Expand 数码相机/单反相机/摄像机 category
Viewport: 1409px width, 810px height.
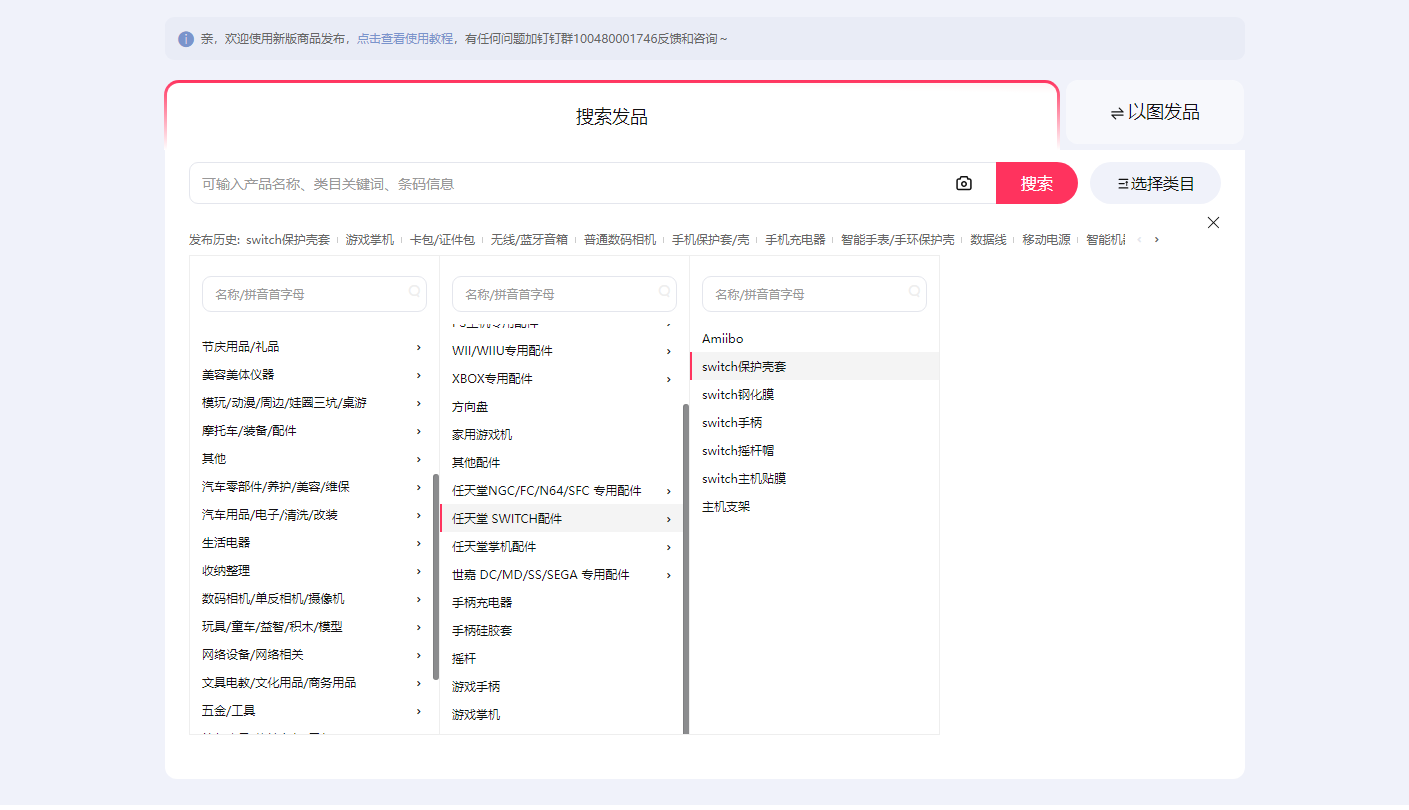[419, 599]
